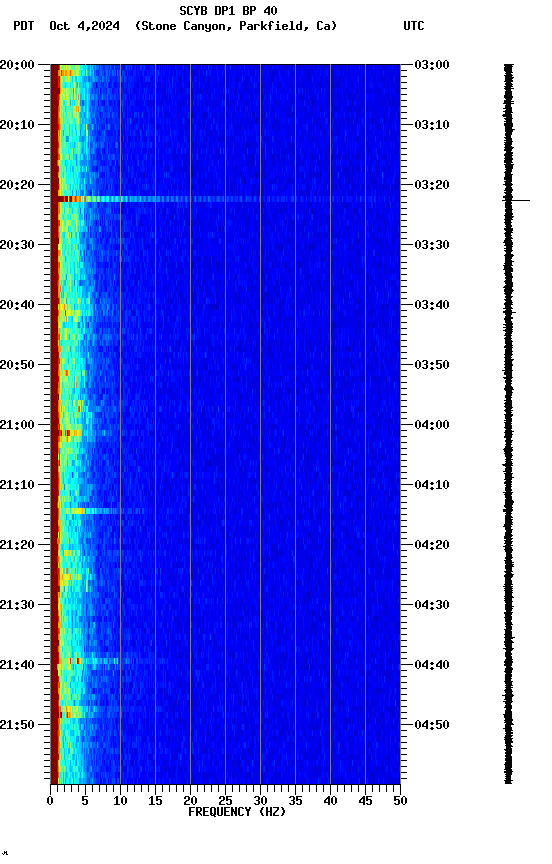Click the 20:50 PDT time label
552x864 pixels.
[17, 365]
